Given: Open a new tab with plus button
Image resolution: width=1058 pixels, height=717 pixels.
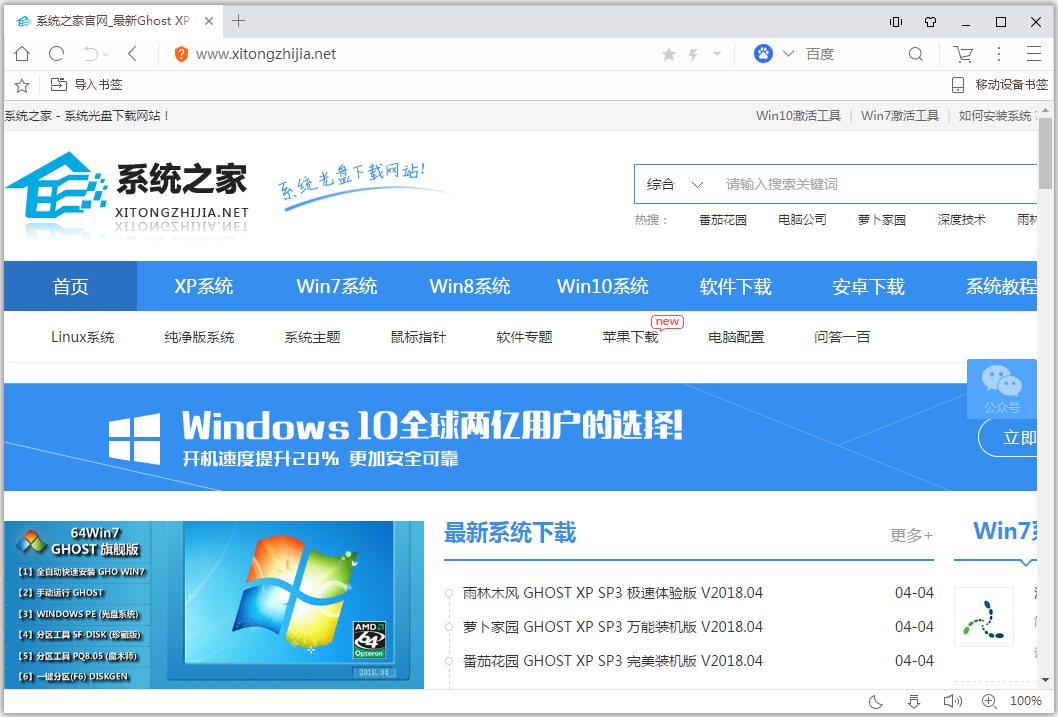Looking at the screenshot, I should pos(238,21).
